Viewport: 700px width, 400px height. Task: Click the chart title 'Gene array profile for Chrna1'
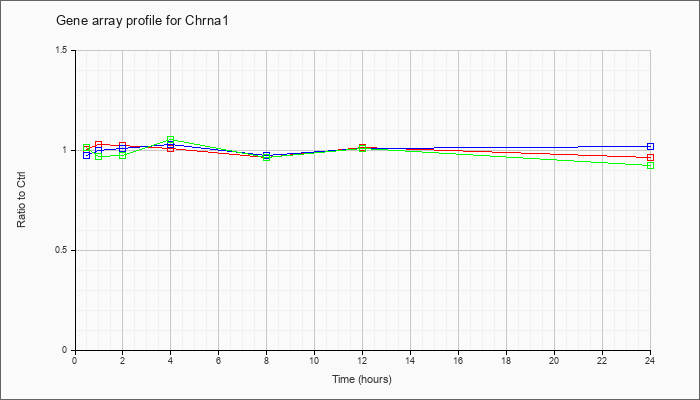point(142,21)
